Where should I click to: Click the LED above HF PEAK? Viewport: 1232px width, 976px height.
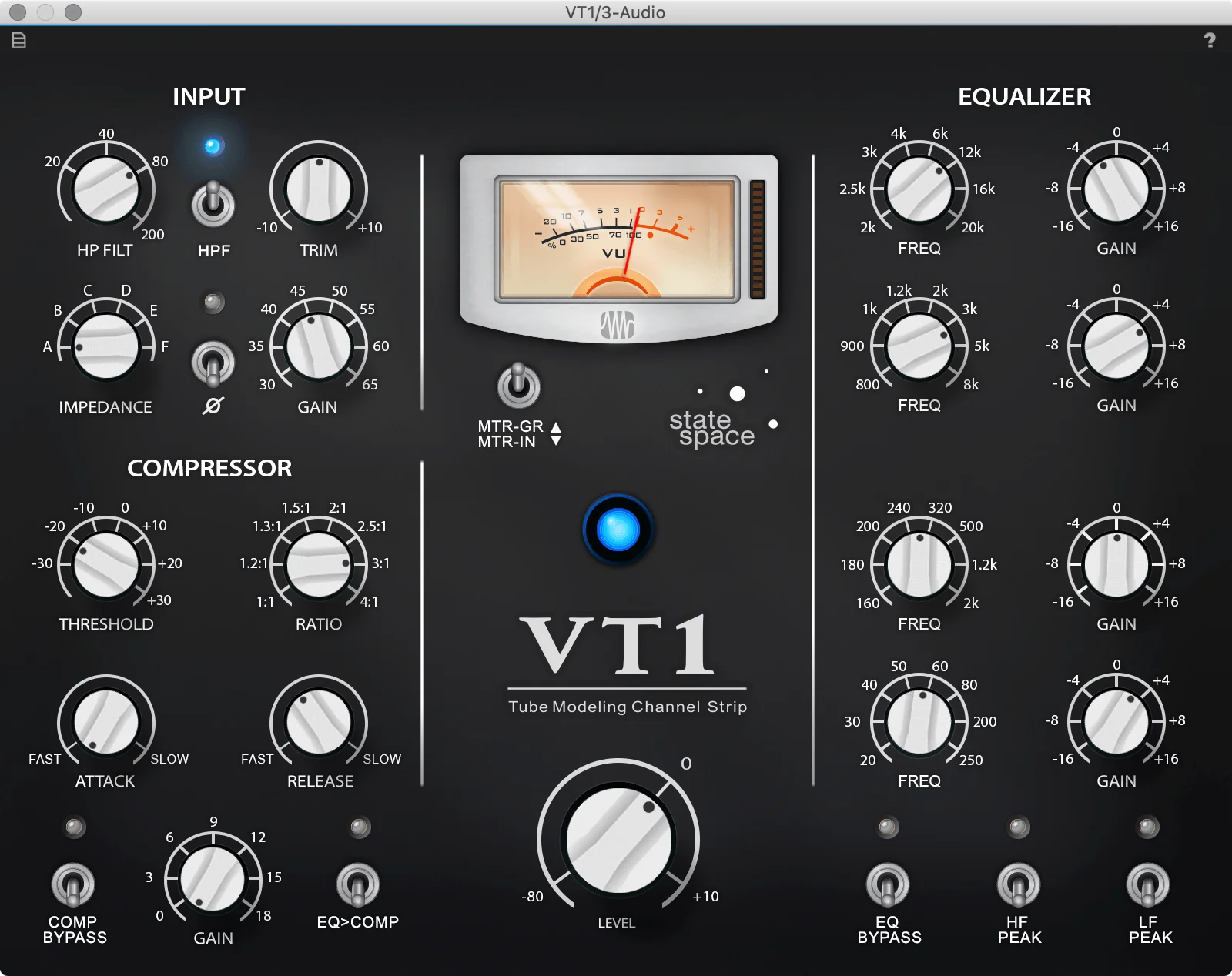1019,827
